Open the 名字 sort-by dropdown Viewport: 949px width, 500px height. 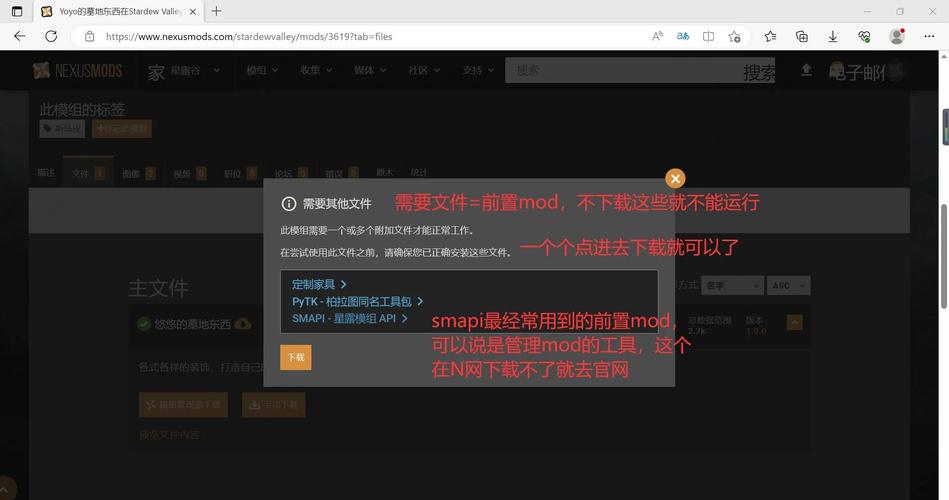point(733,285)
